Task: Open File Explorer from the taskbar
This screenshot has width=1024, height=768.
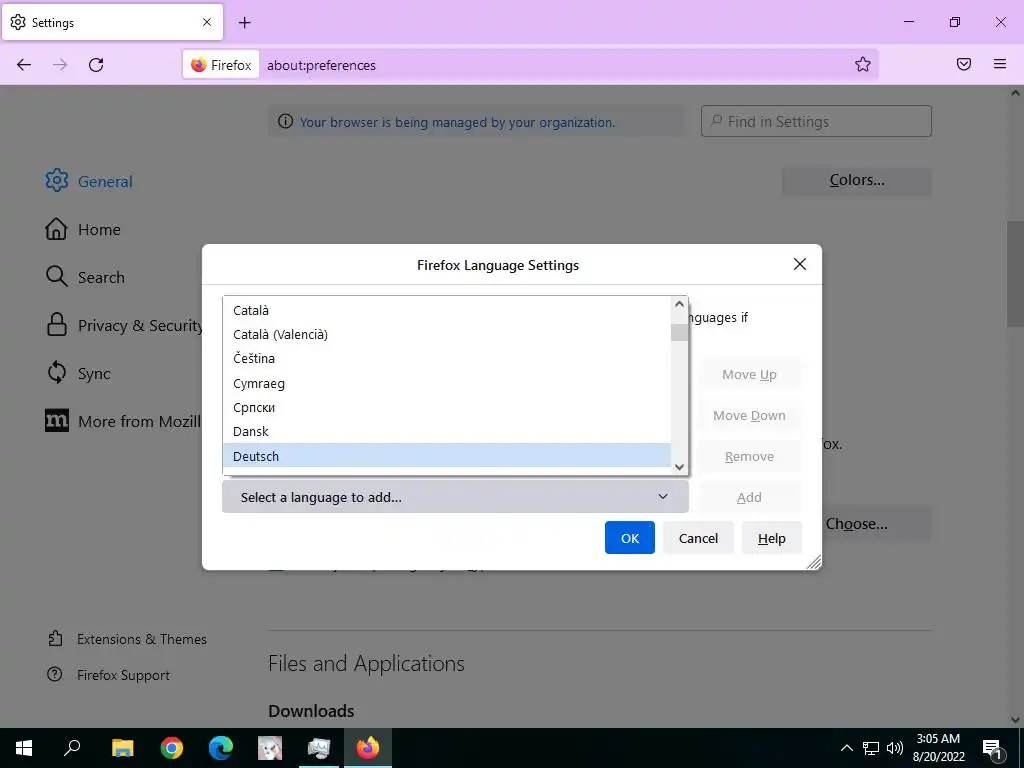Action: click(122, 748)
